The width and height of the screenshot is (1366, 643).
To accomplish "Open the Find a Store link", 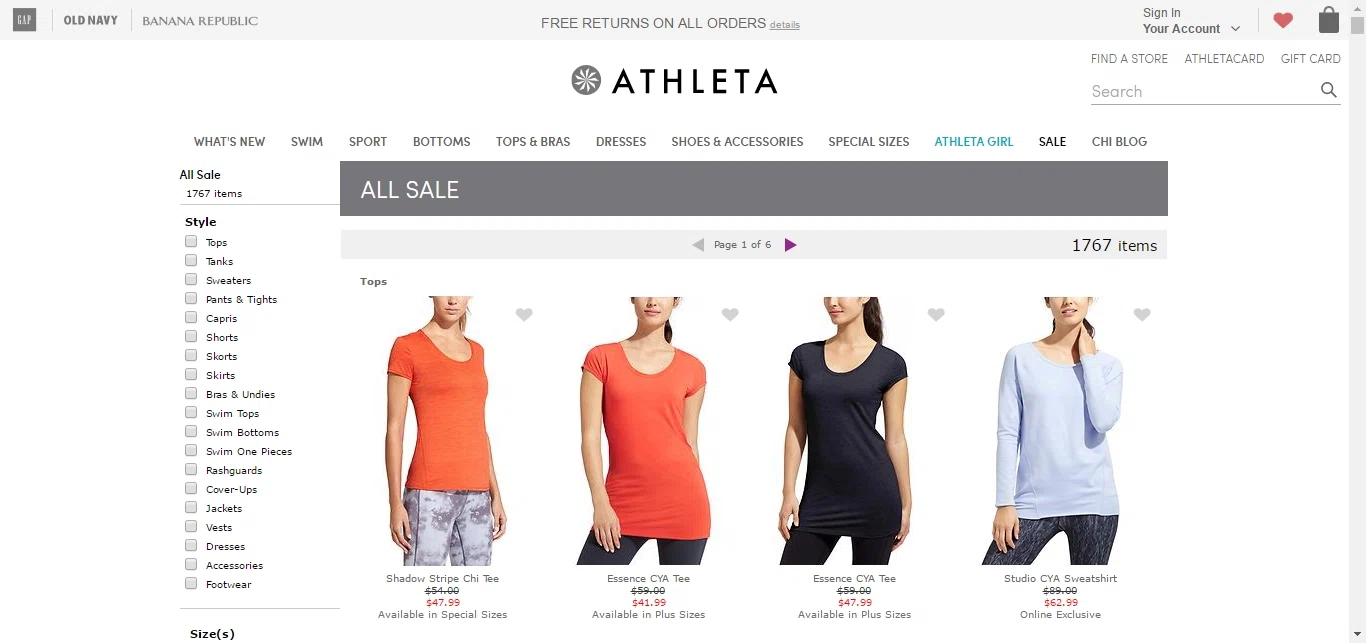I will coord(1129,59).
